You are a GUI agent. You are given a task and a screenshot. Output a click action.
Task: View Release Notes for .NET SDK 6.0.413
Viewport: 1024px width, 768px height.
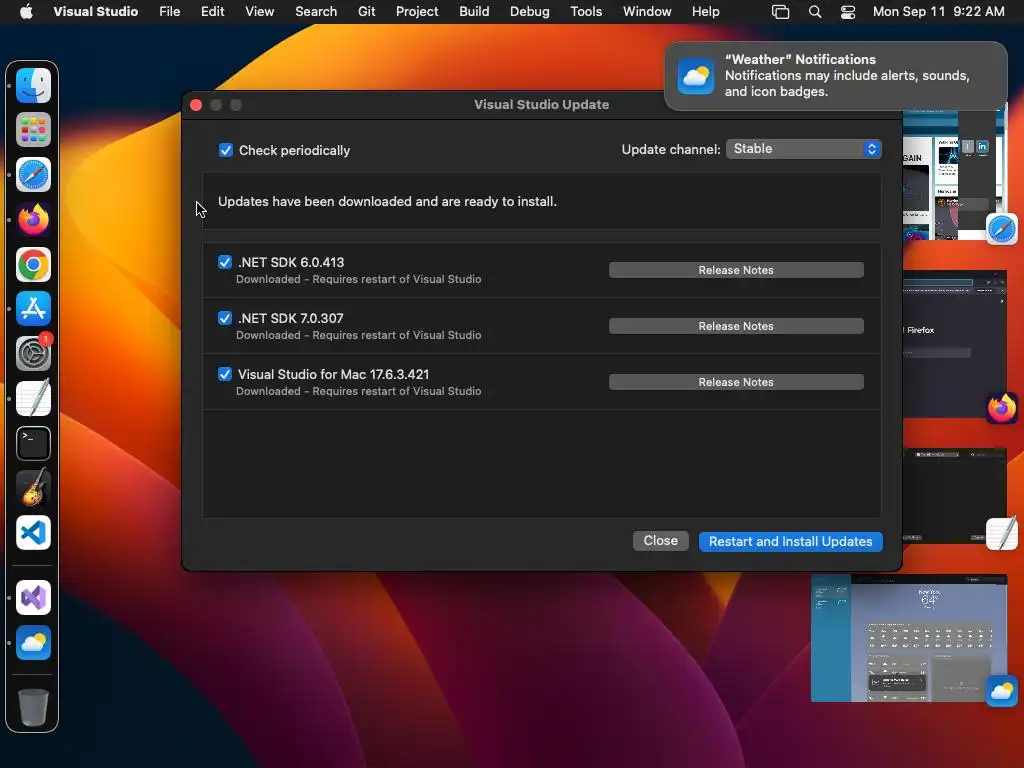[x=736, y=270]
